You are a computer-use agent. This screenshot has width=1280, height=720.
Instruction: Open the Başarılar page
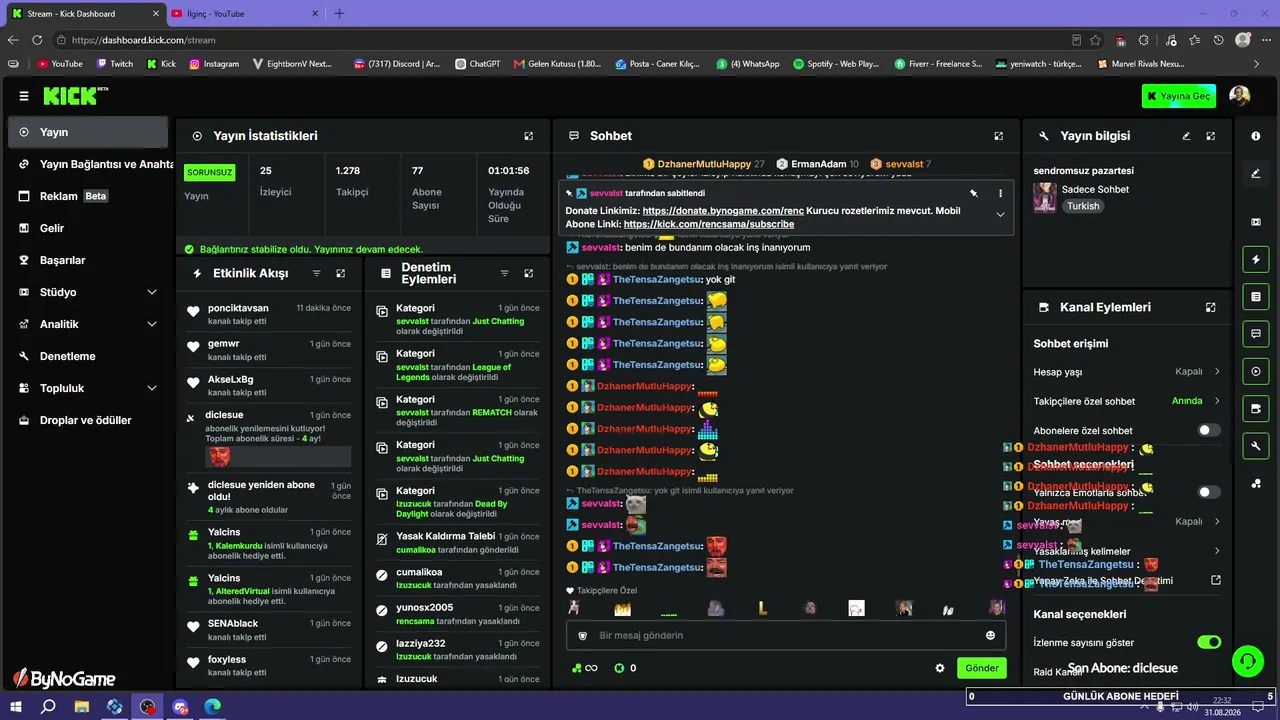pos(88,260)
